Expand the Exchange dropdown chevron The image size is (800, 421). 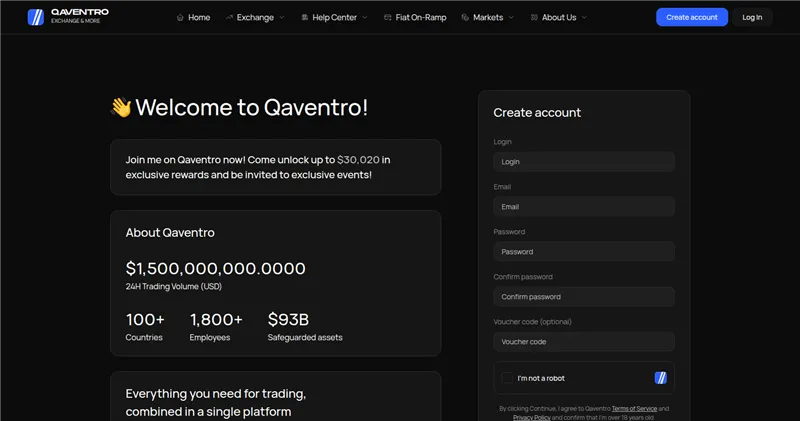(282, 17)
